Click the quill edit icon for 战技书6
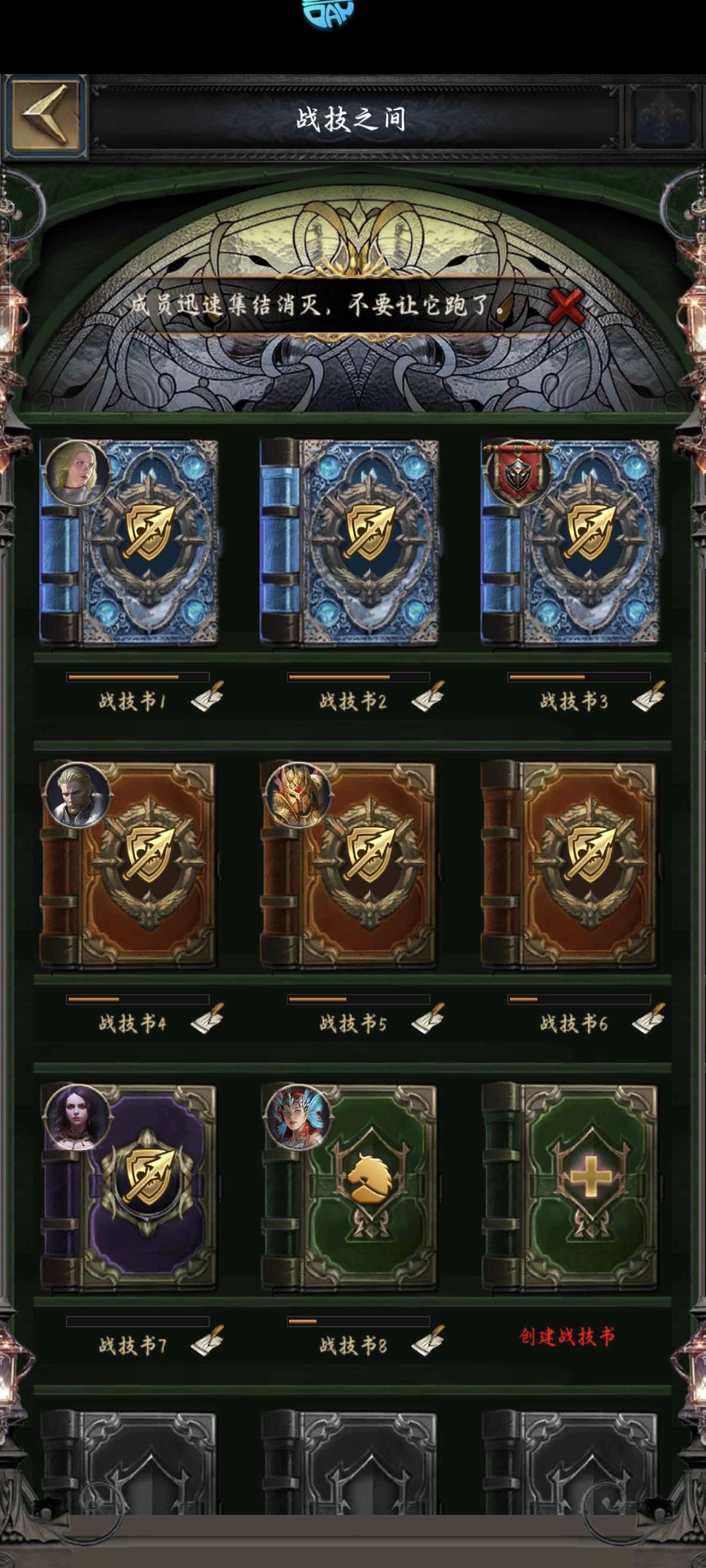 point(648,1018)
